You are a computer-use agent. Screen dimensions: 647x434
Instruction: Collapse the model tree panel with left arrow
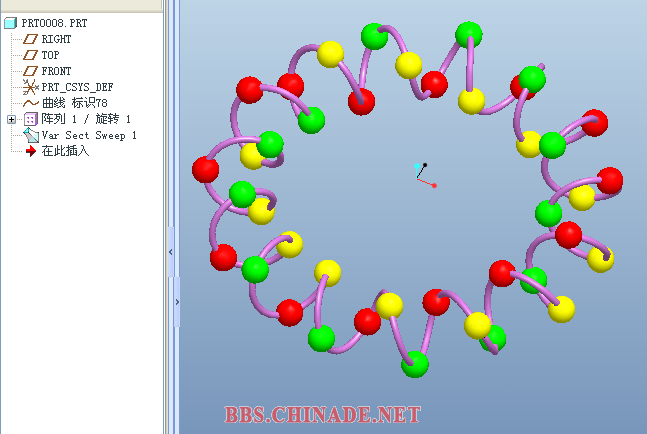(171, 252)
